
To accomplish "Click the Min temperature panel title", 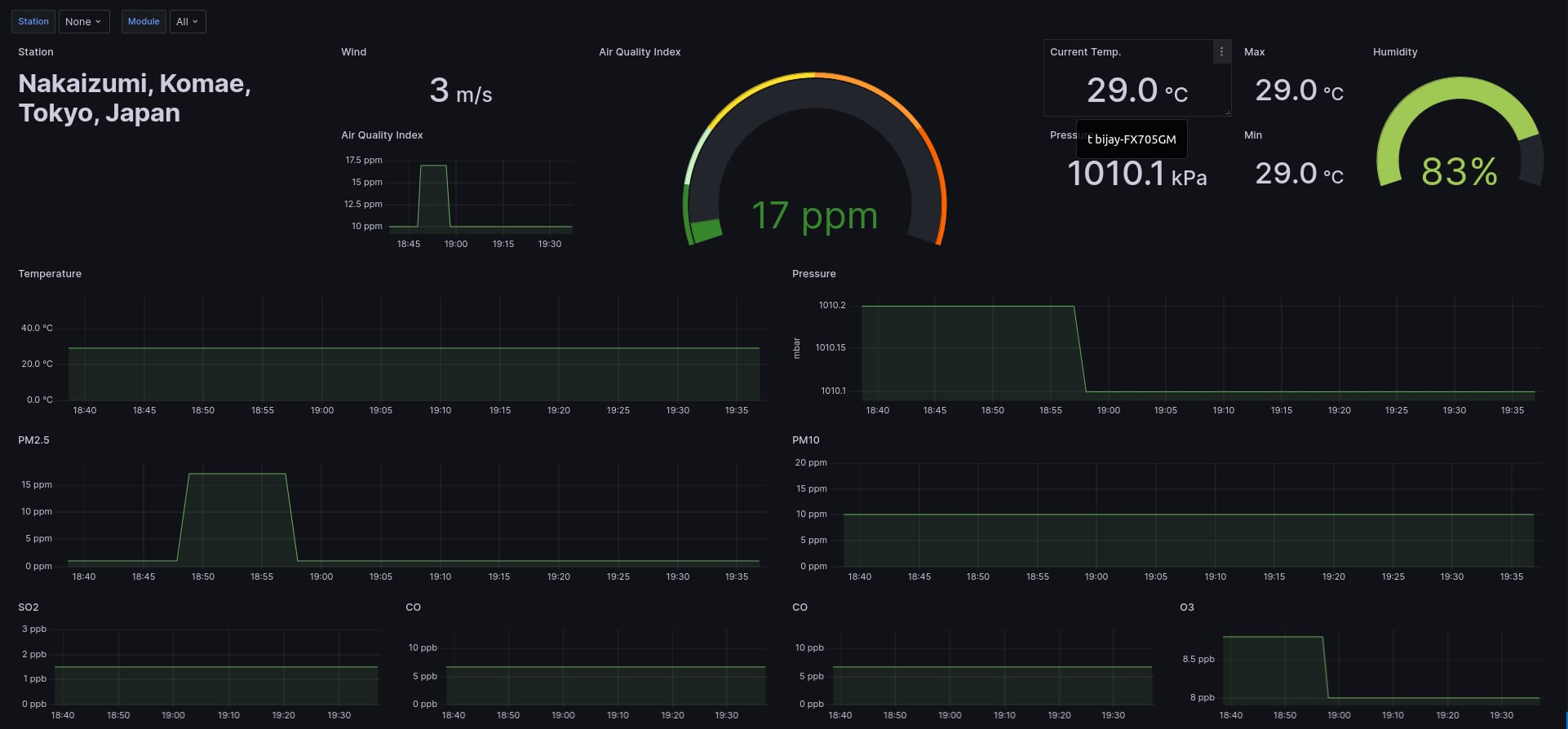I will (x=1253, y=135).
